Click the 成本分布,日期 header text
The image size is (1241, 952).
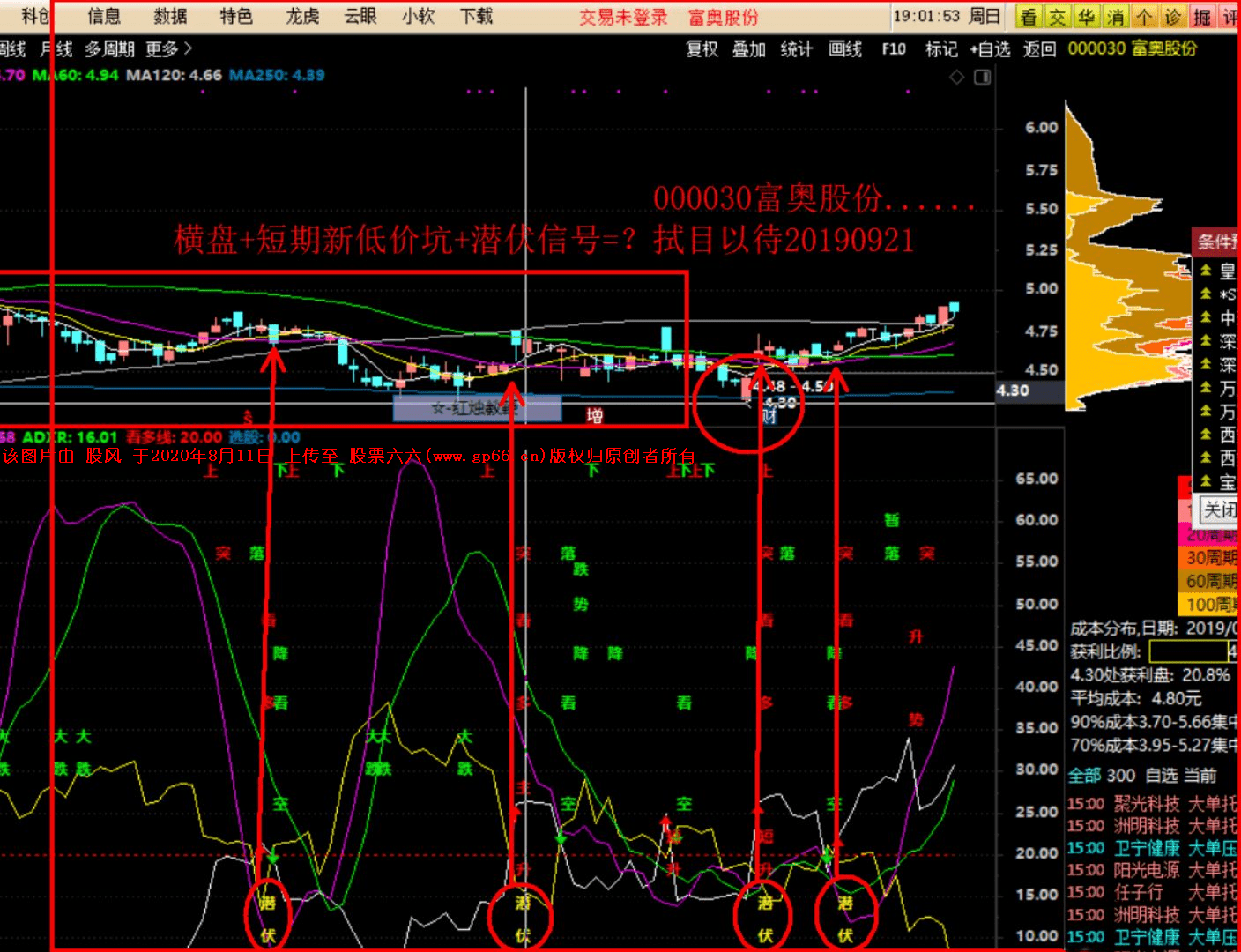coord(1155,628)
